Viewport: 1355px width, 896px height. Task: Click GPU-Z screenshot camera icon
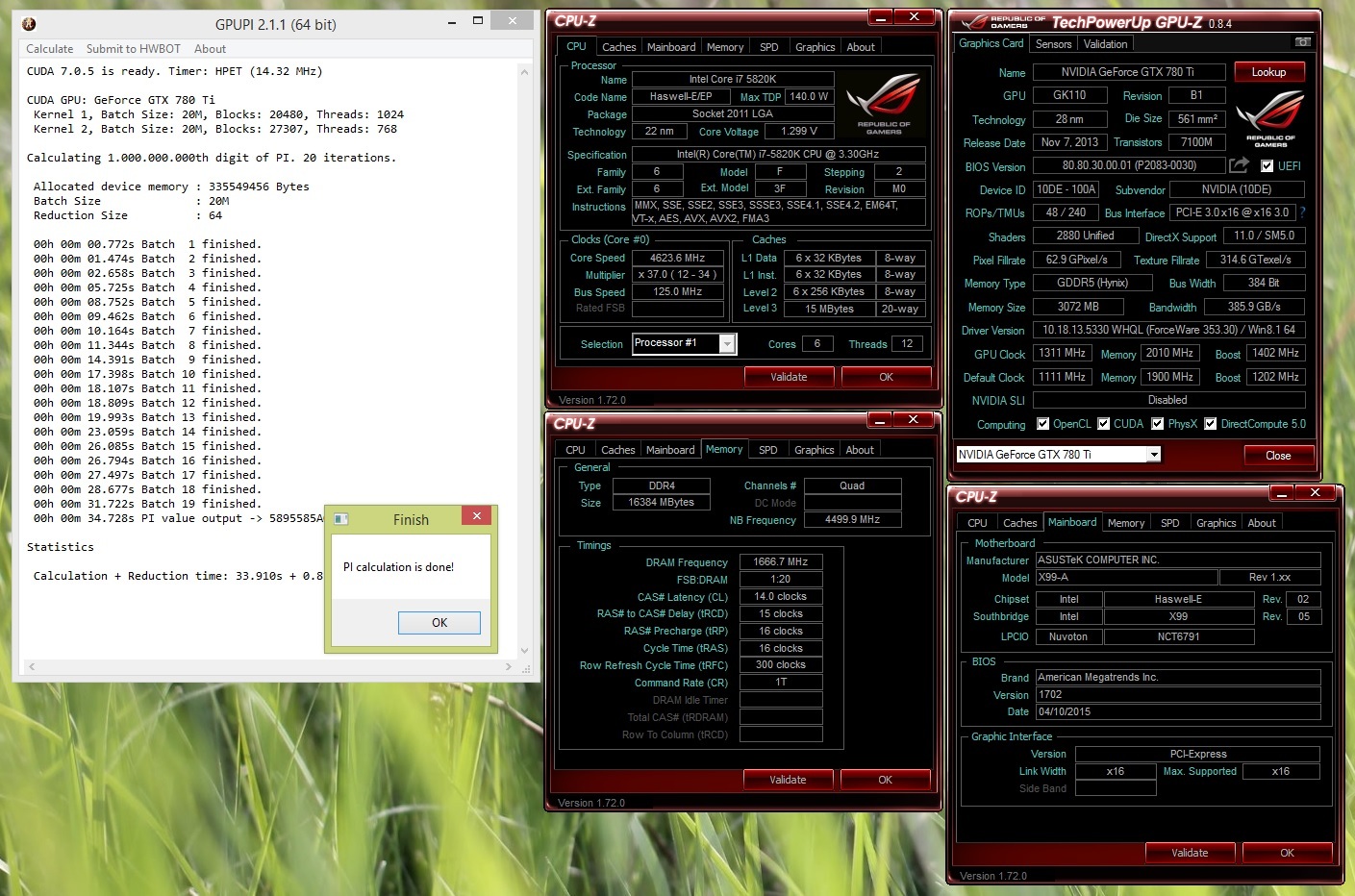point(1302,42)
